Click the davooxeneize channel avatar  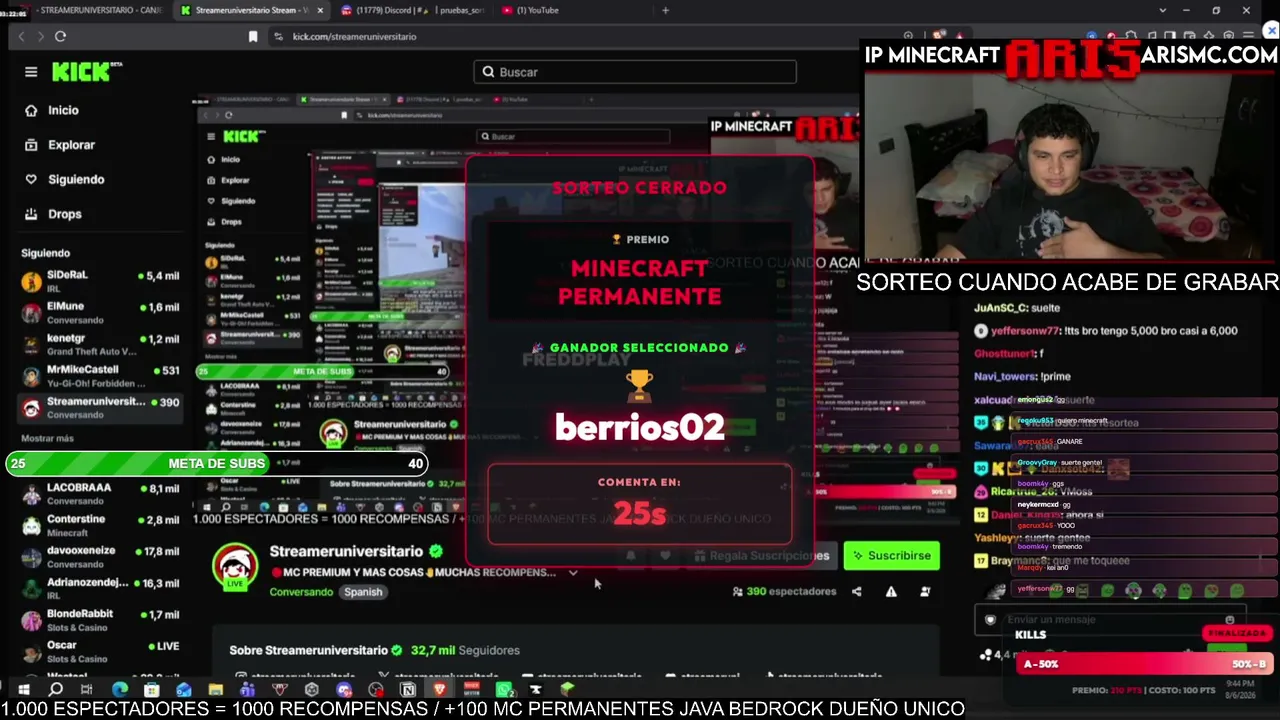(x=32, y=557)
